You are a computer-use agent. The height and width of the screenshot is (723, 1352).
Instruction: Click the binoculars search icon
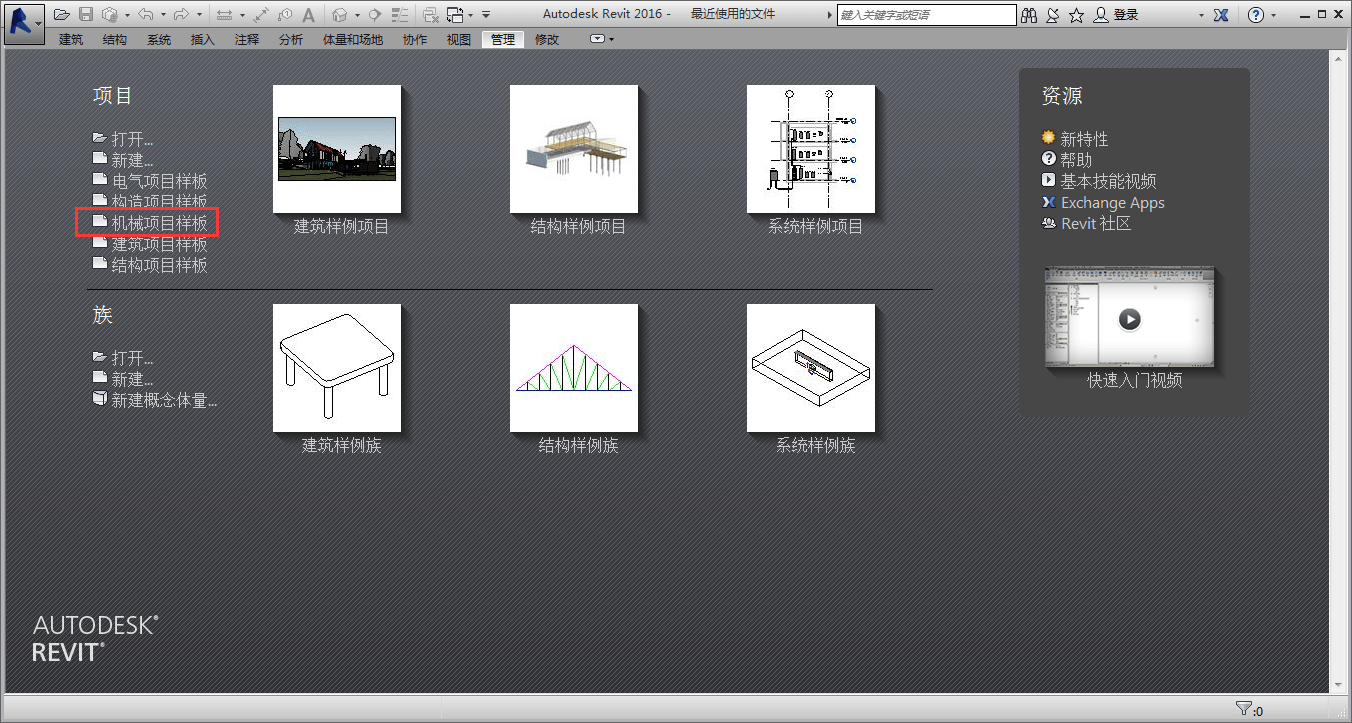tap(1029, 15)
